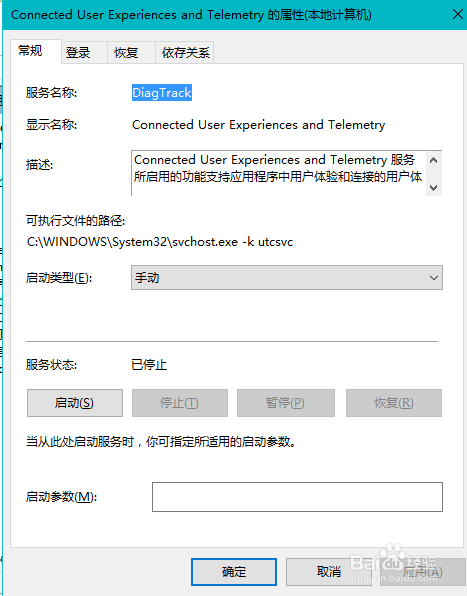Viewport: 467px width, 596px height.
Task: Close the properties dialog with X
Action: (458, 14)
